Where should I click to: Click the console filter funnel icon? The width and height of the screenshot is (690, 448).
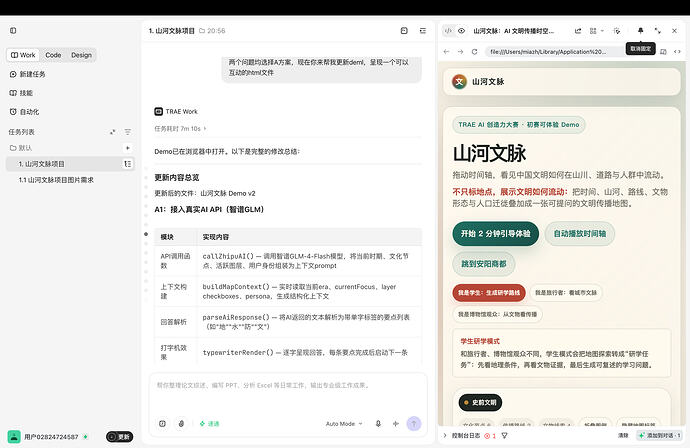pyautogui.click(x=504, y=436)
